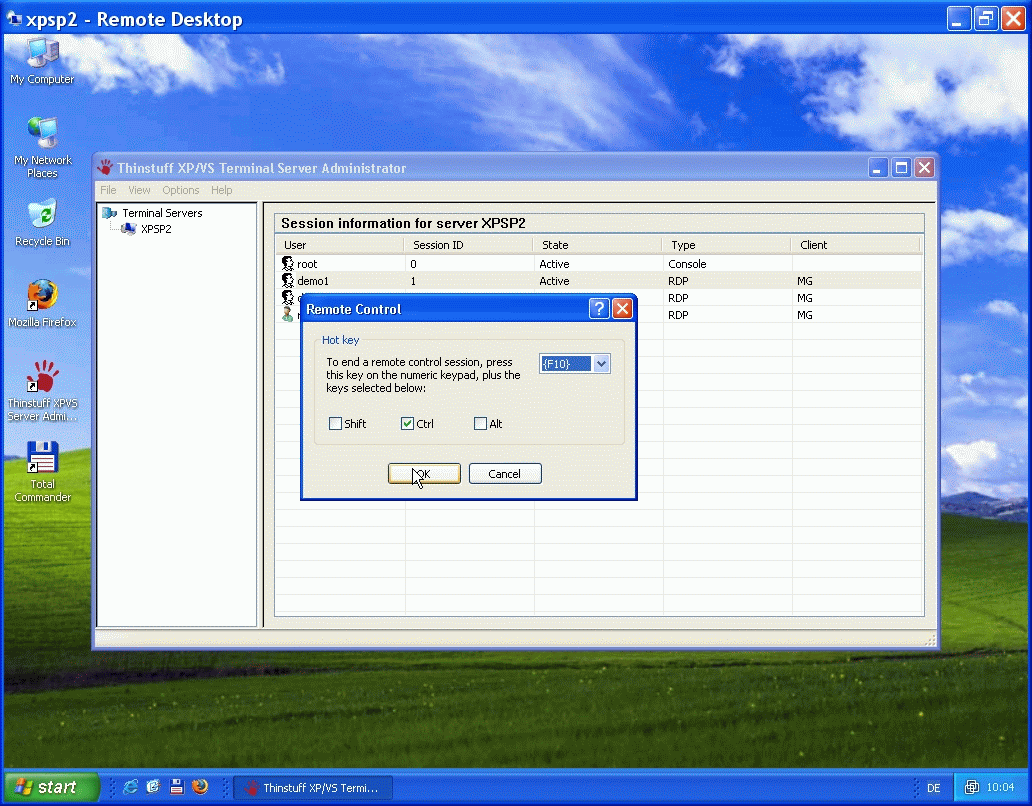This screenshot has width=1032, height=806.
Task: Click the Cancel button in Remote Control dialog
Action: click(505, 474)
